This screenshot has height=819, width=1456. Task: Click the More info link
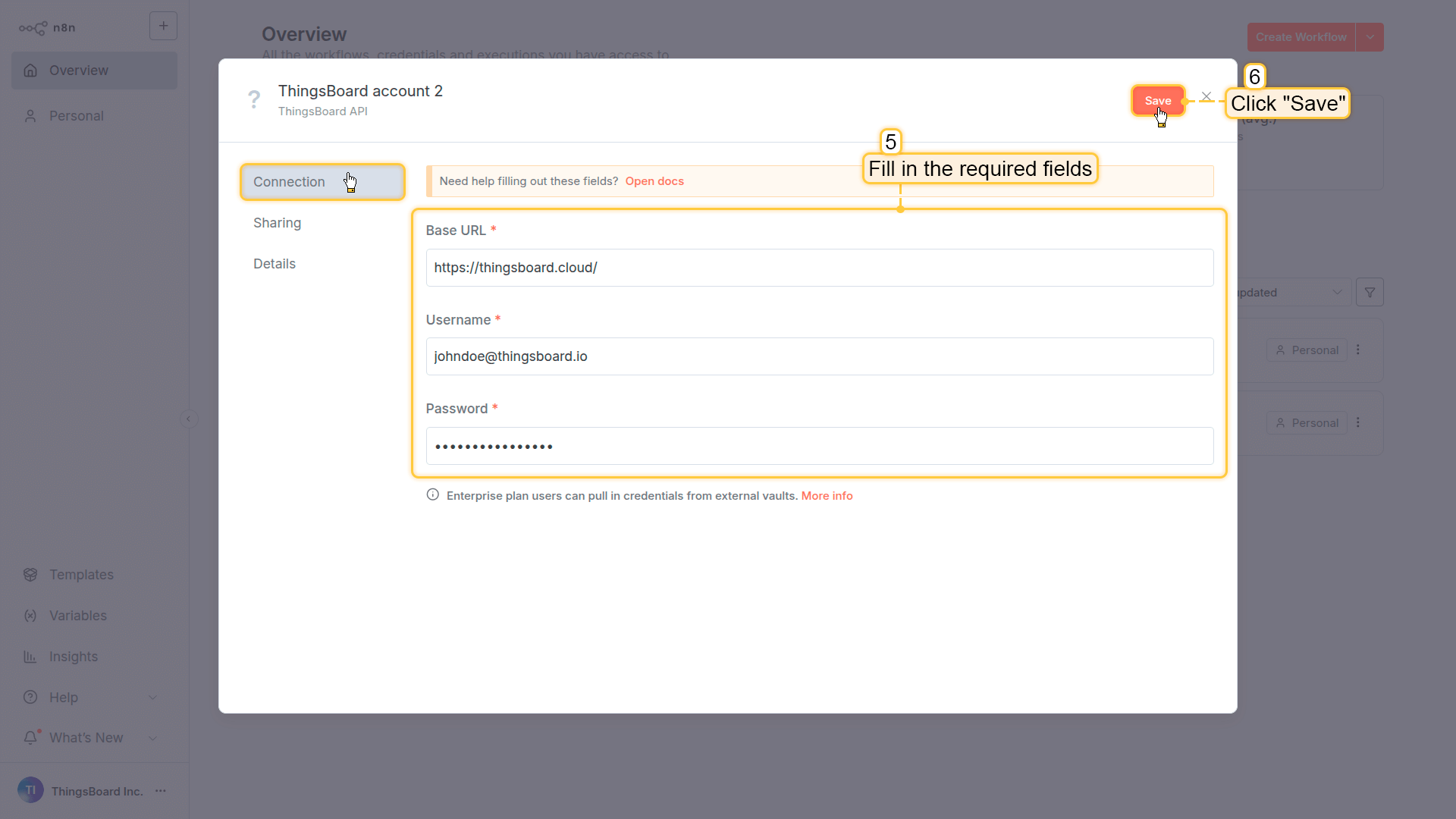tap(827, 496)
